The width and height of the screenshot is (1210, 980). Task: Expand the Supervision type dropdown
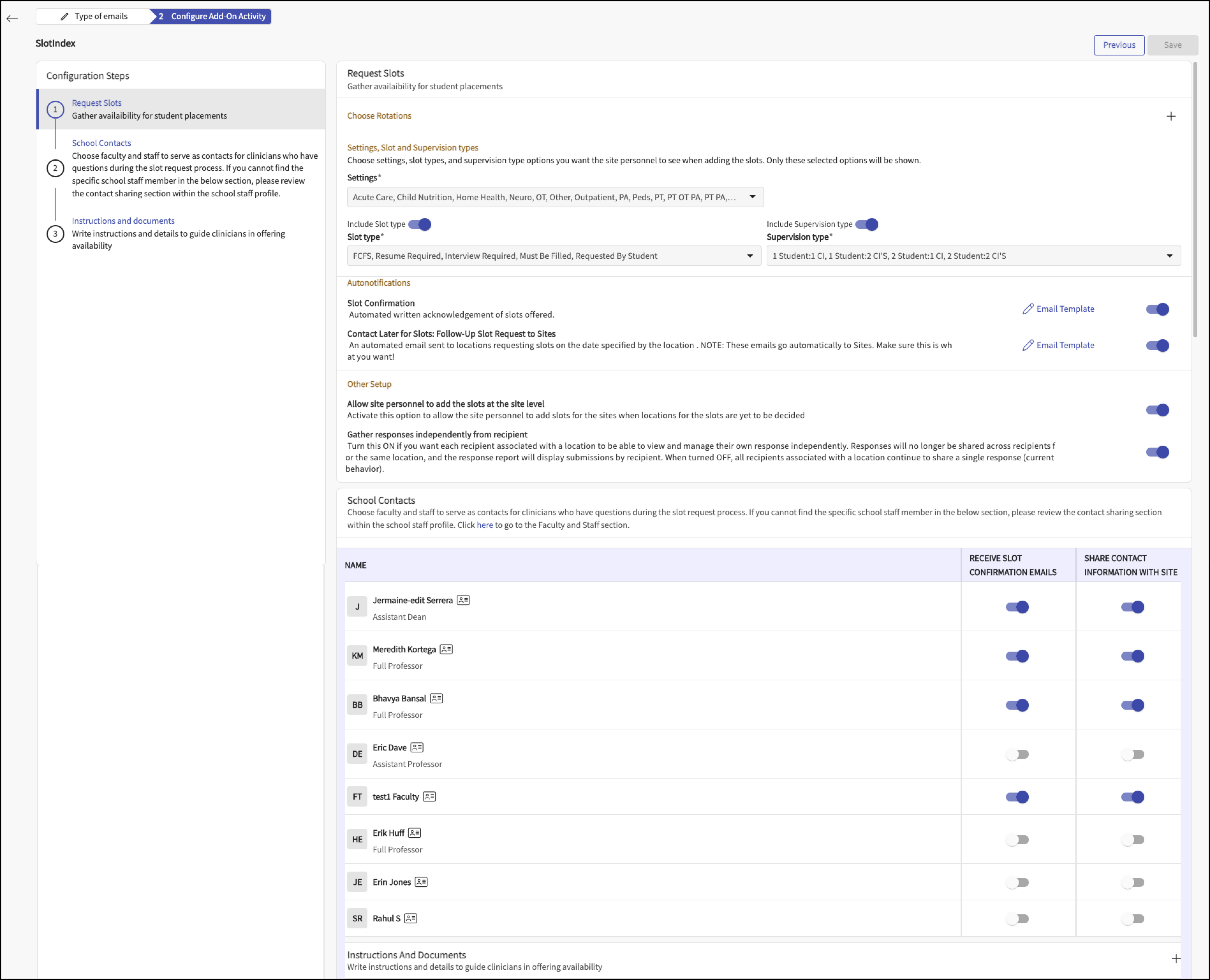pyautogui.click(x=973, y=256)
